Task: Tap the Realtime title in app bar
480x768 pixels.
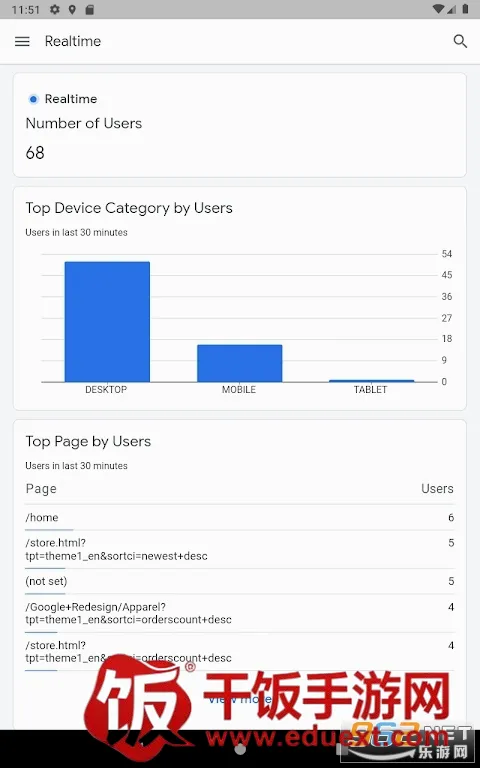Action: (72, 42)
